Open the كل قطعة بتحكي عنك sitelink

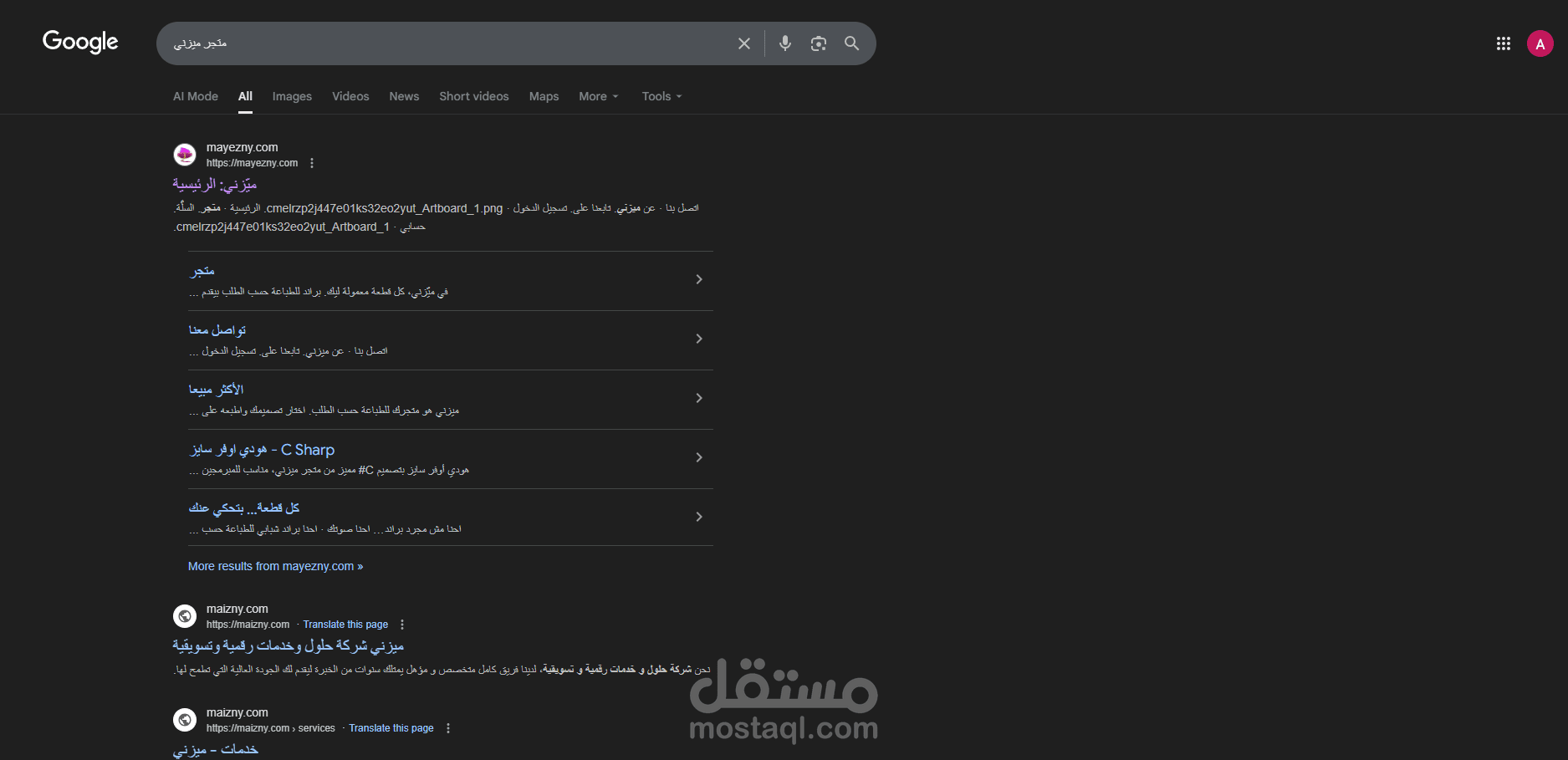244,508
